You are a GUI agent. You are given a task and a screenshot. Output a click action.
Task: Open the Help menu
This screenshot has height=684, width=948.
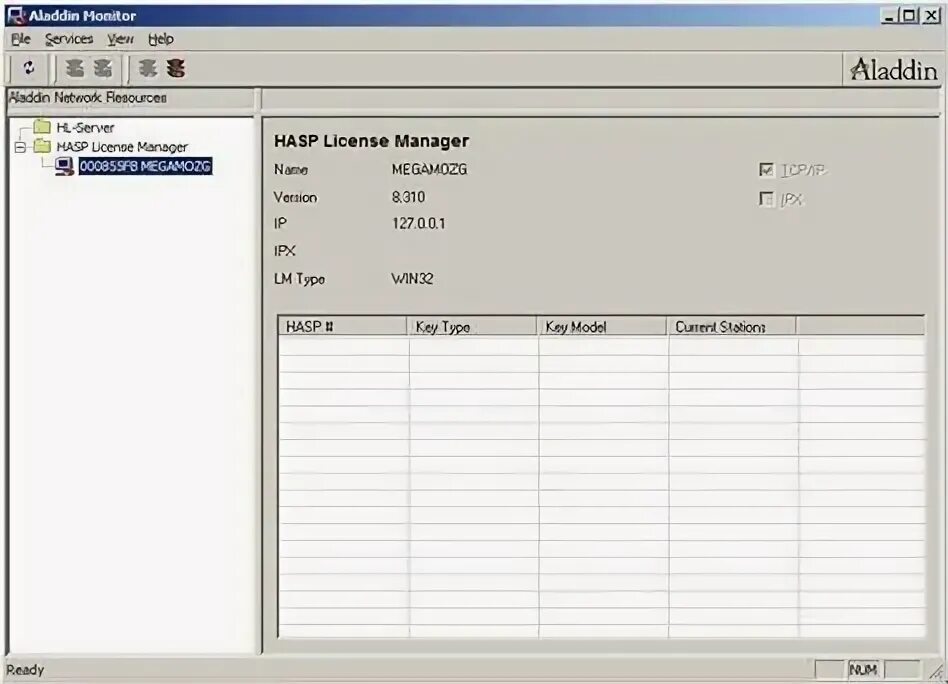coord(161,39)
